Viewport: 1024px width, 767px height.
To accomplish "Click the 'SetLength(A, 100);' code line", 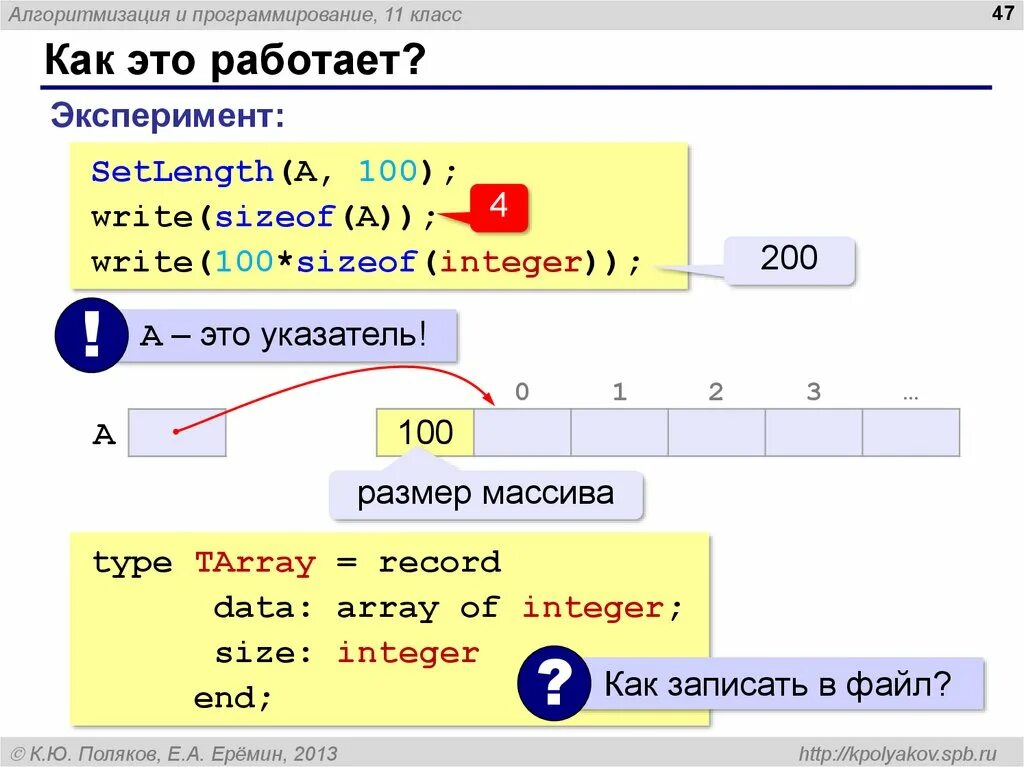I will tap(274, 172).
